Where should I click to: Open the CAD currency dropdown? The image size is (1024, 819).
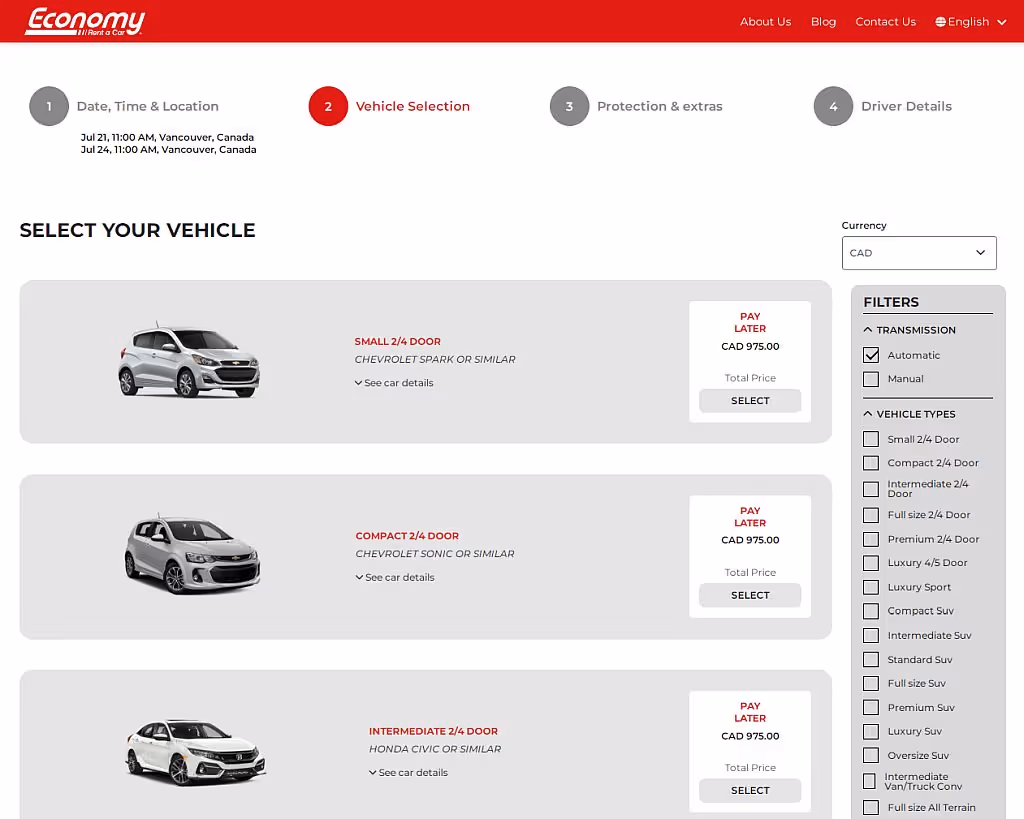tap(919, 253)
